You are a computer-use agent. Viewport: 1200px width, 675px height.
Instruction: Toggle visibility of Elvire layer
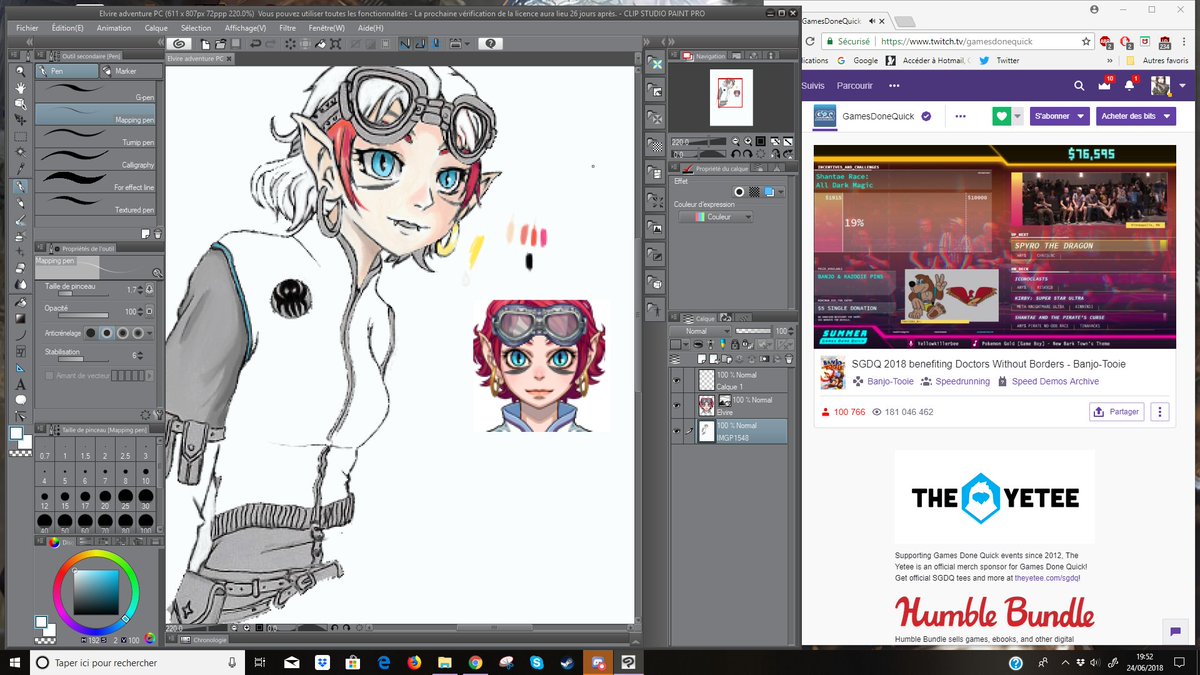(676, 404)
